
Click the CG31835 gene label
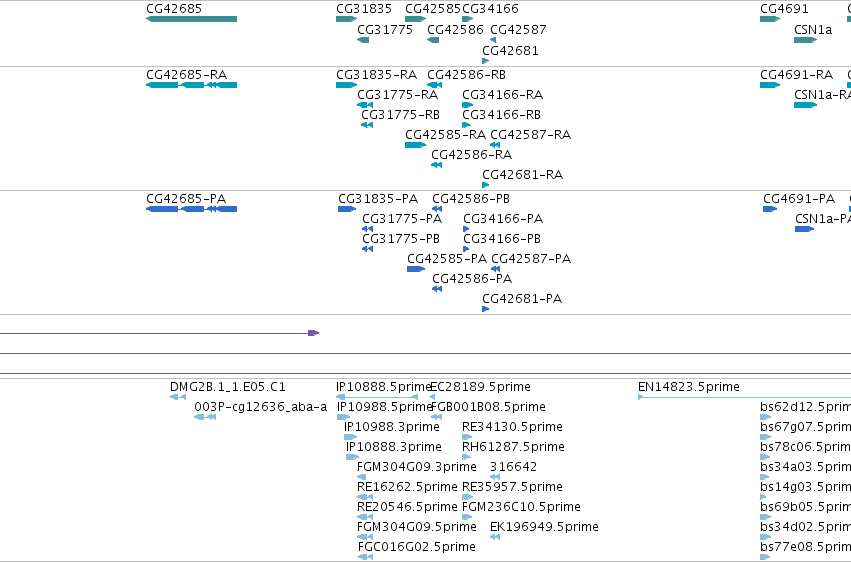(x=364, y=9)
